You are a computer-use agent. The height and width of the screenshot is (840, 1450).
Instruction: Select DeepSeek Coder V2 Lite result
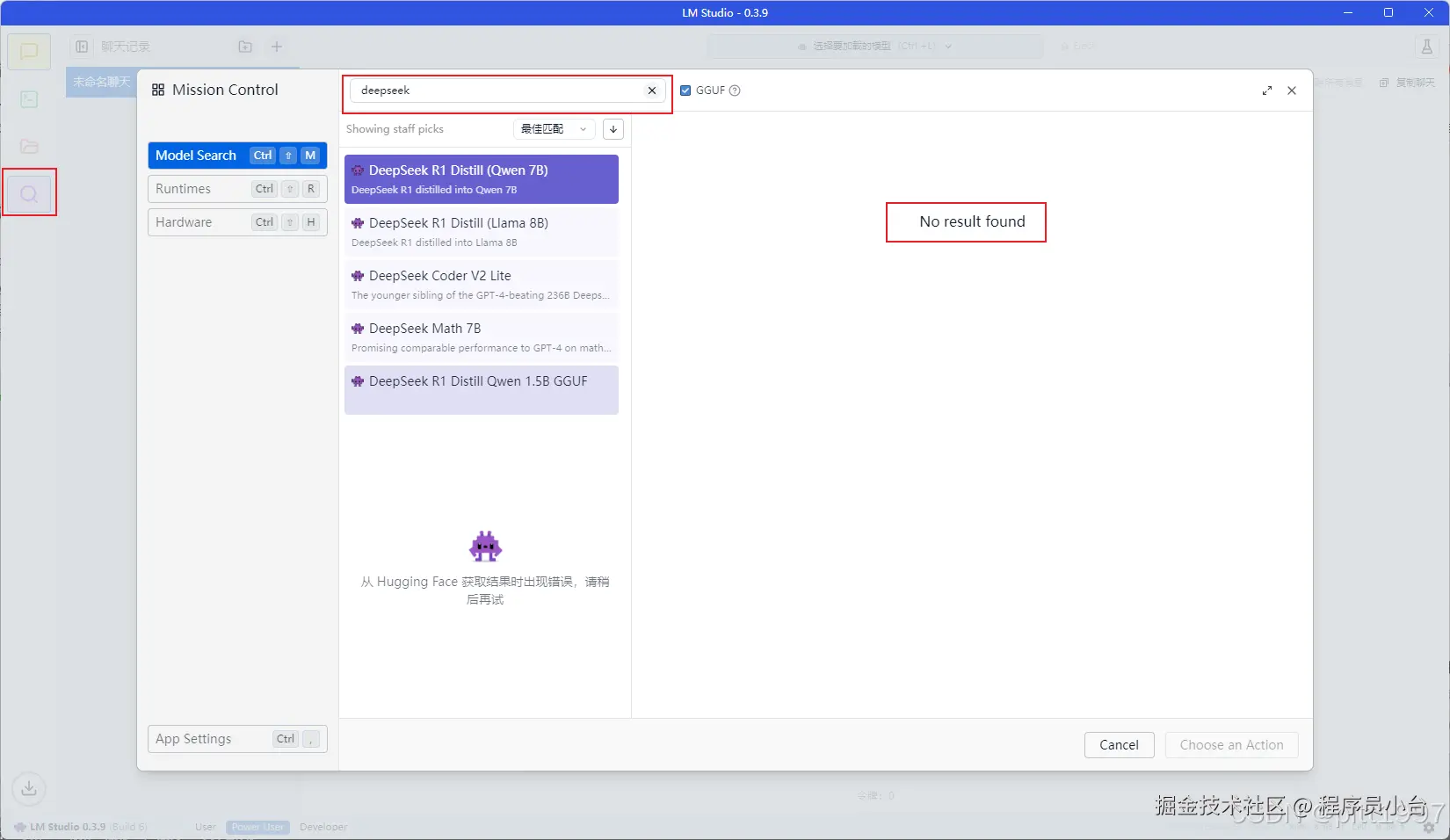(481, 285)
